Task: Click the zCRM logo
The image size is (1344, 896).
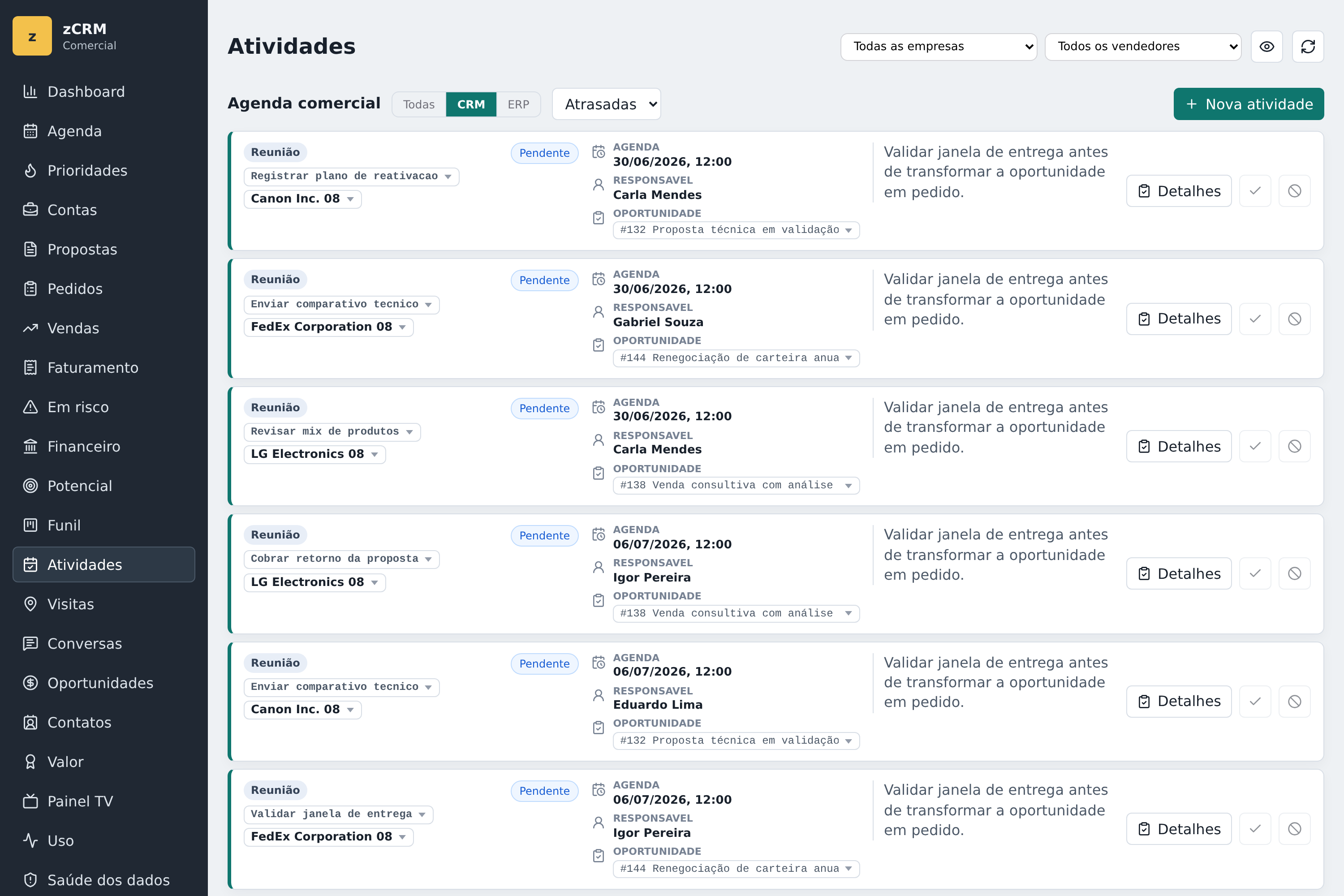Action: (32, 36)
